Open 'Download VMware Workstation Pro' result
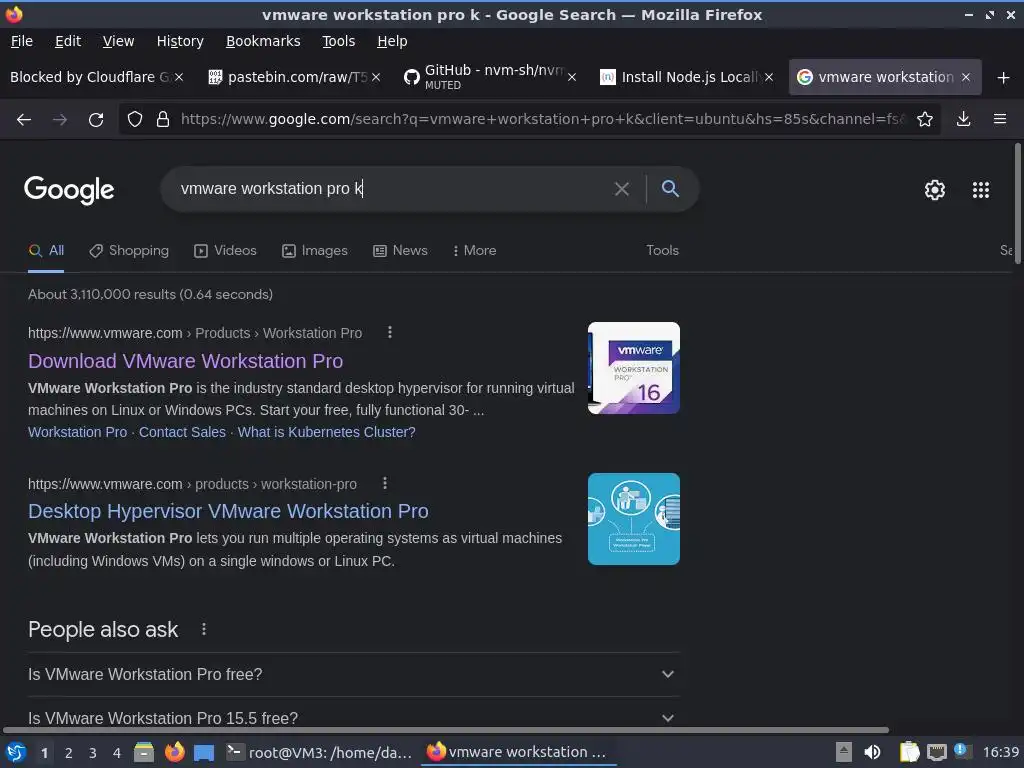Image resolution: width=1024 pixels, height=768 pixels. coord(185,361)
